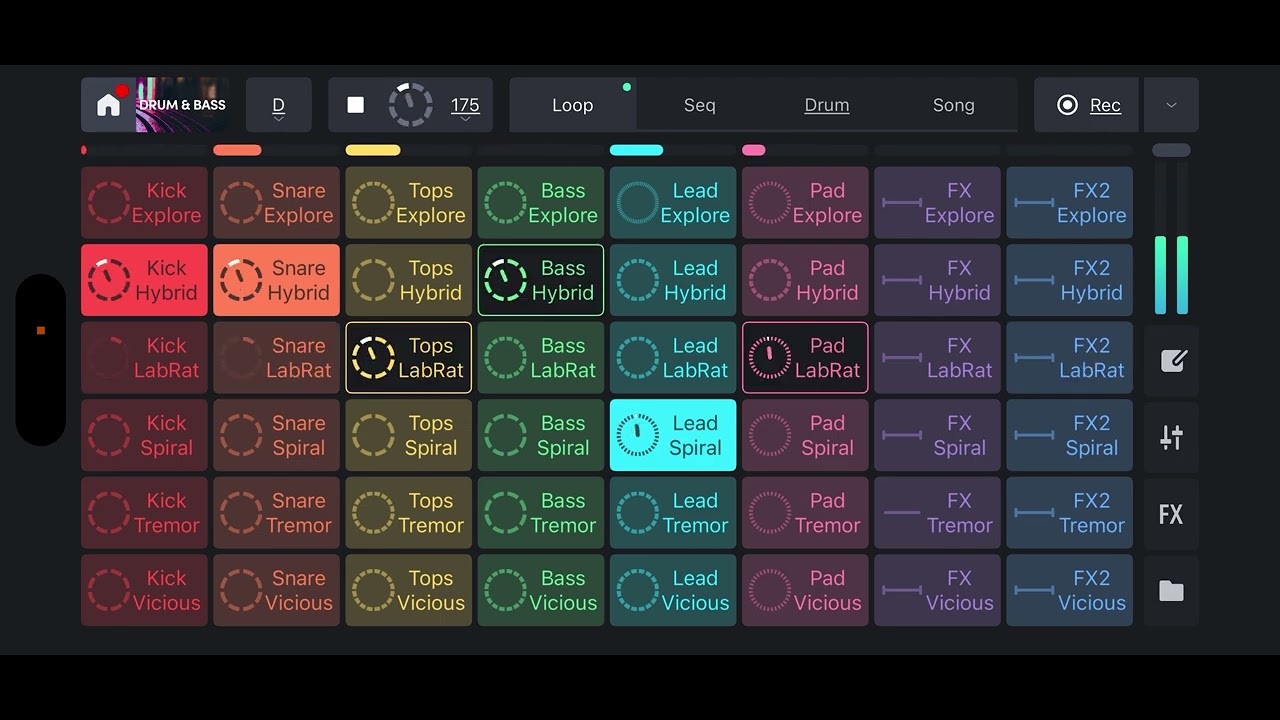The height and width of the screenshot is (720, 1280).
Task: Click the Bass Spiral dashed circle icon
Action: tap(505, 436)
